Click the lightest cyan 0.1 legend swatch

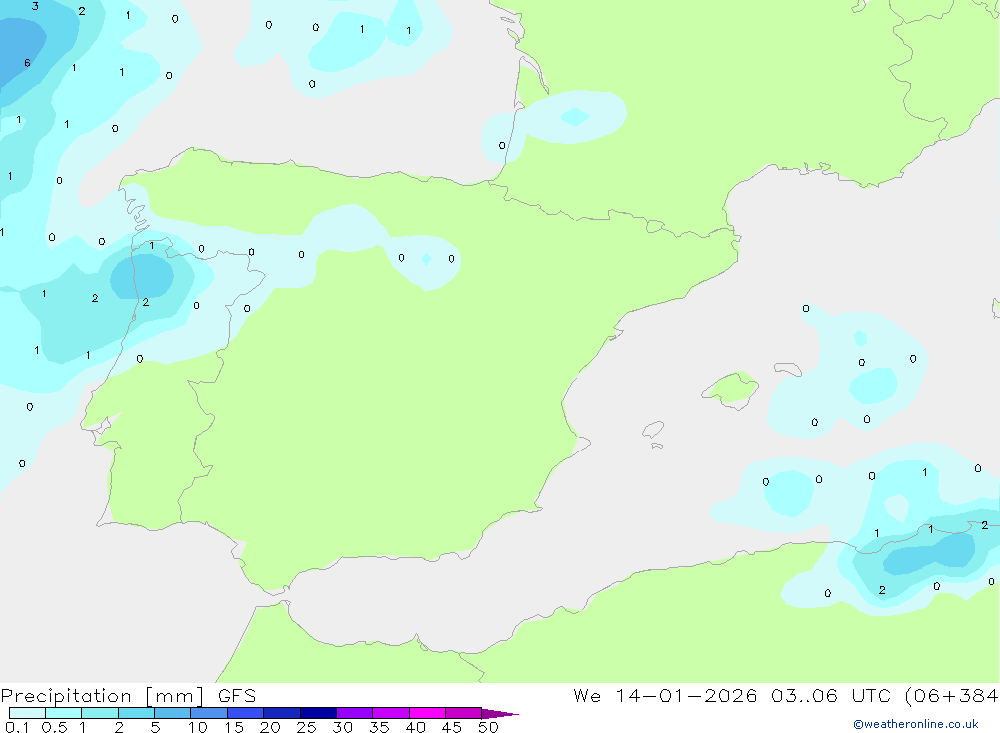[27, 713]
